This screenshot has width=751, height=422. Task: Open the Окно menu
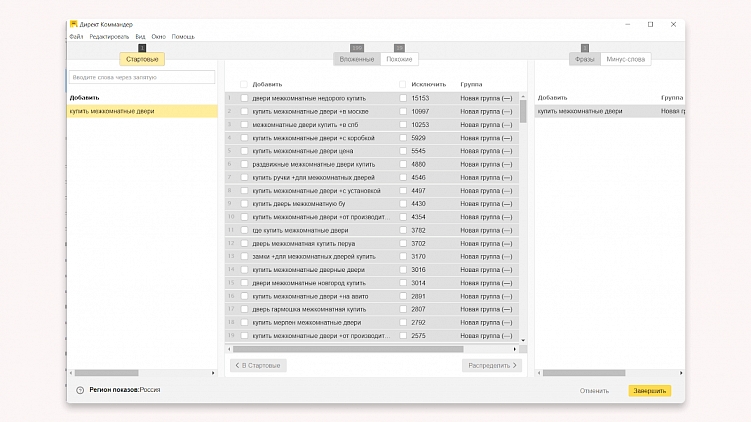click(159, 37)
